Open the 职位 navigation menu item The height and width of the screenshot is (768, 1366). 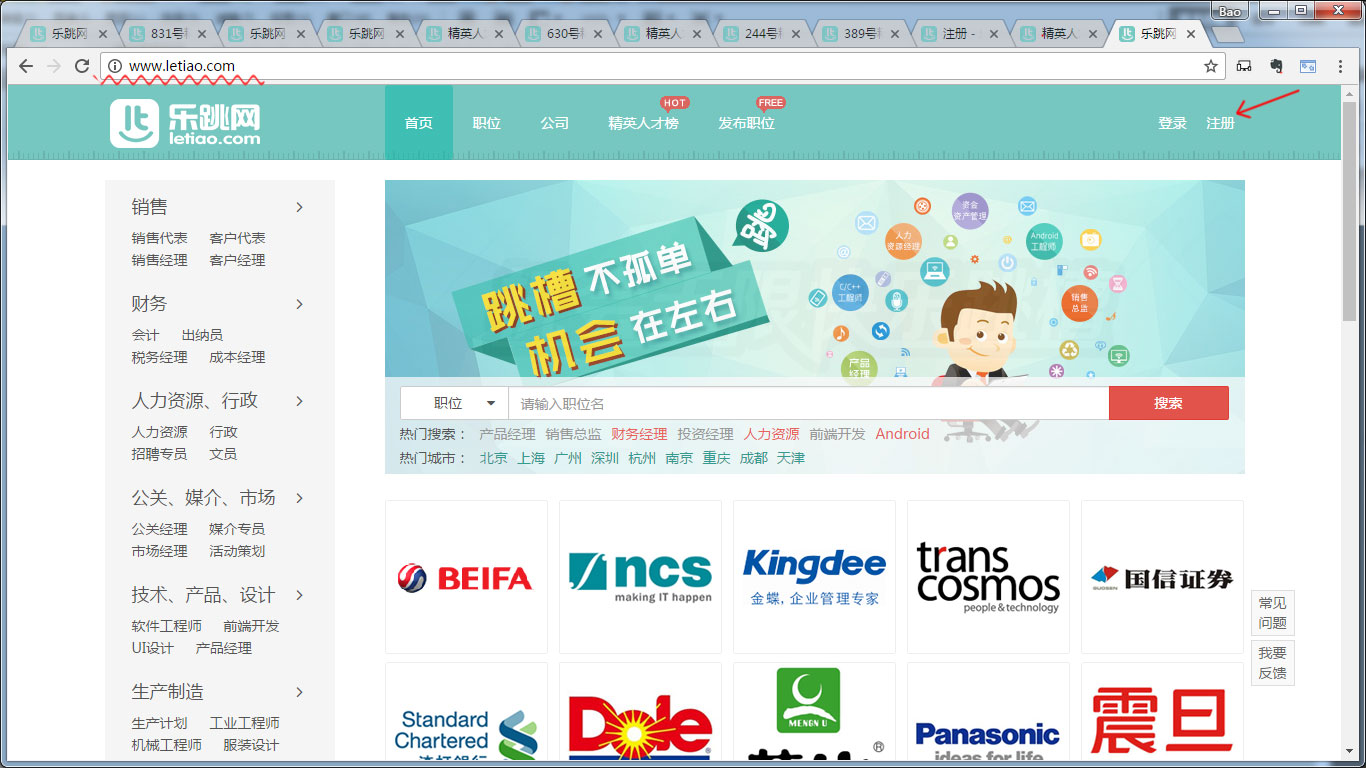point(487,123)
